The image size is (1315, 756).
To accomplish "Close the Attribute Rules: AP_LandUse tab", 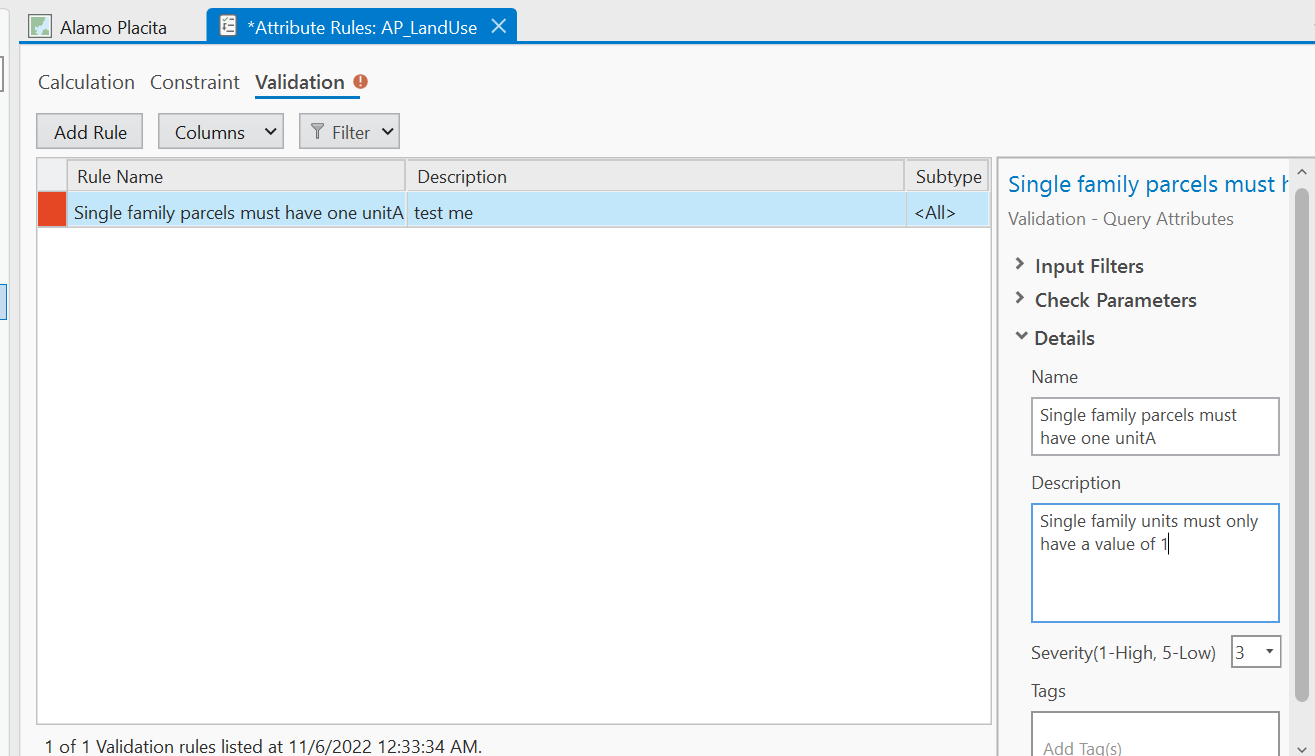I will [x=499, y=26].
